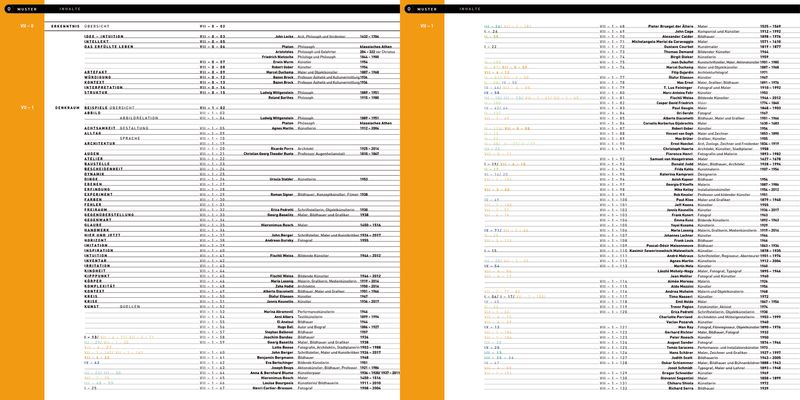Viewport: 800px width, 400px height.
Task: Select the HORIZONT entry
Action: 95,240
